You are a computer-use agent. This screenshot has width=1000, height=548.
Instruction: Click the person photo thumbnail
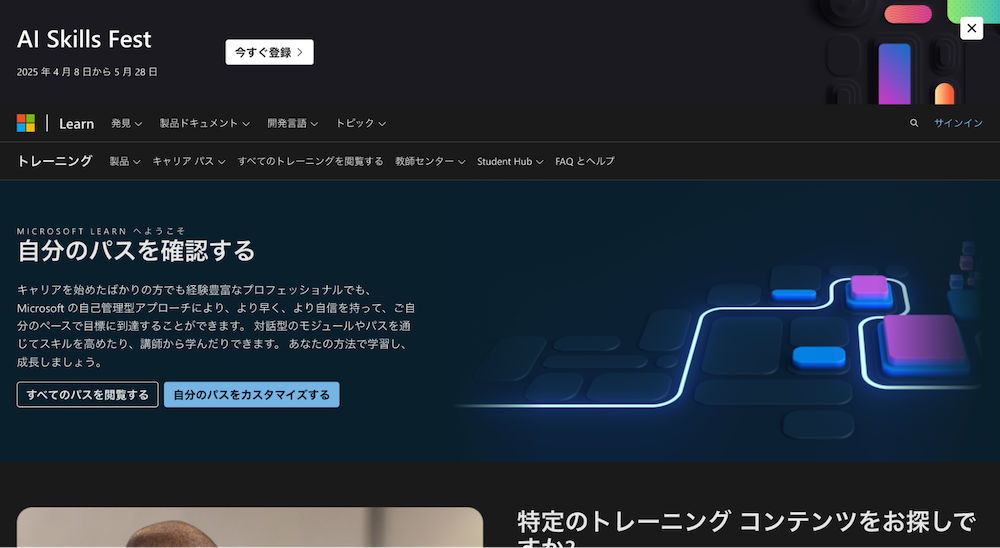[x=250, y=528]
